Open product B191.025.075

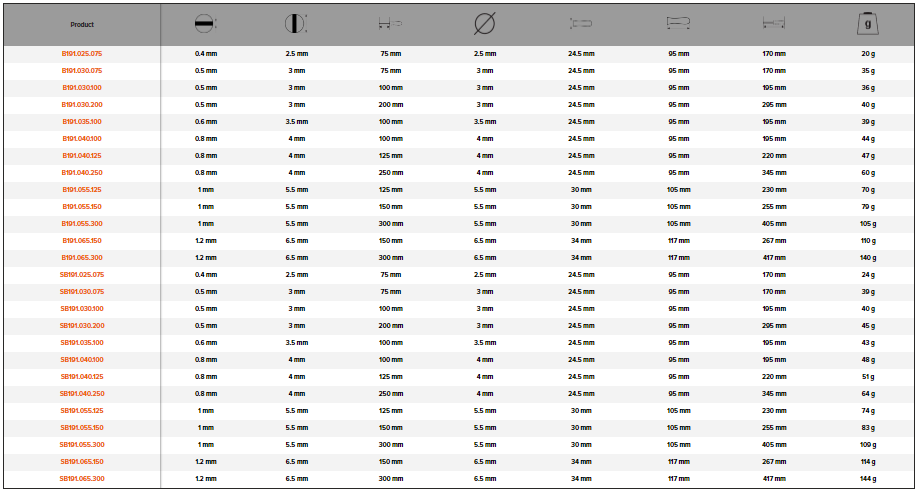coord(82,54)
